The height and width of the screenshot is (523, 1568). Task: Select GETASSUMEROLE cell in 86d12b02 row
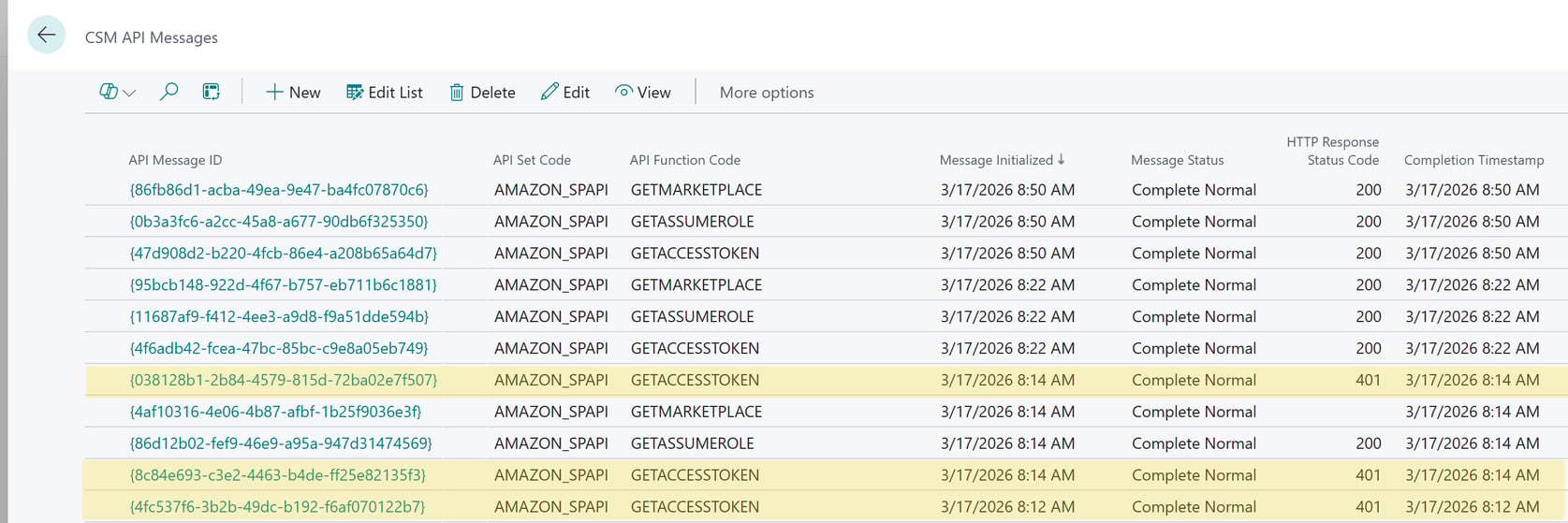pyautogui.click(x=693, y=443)
